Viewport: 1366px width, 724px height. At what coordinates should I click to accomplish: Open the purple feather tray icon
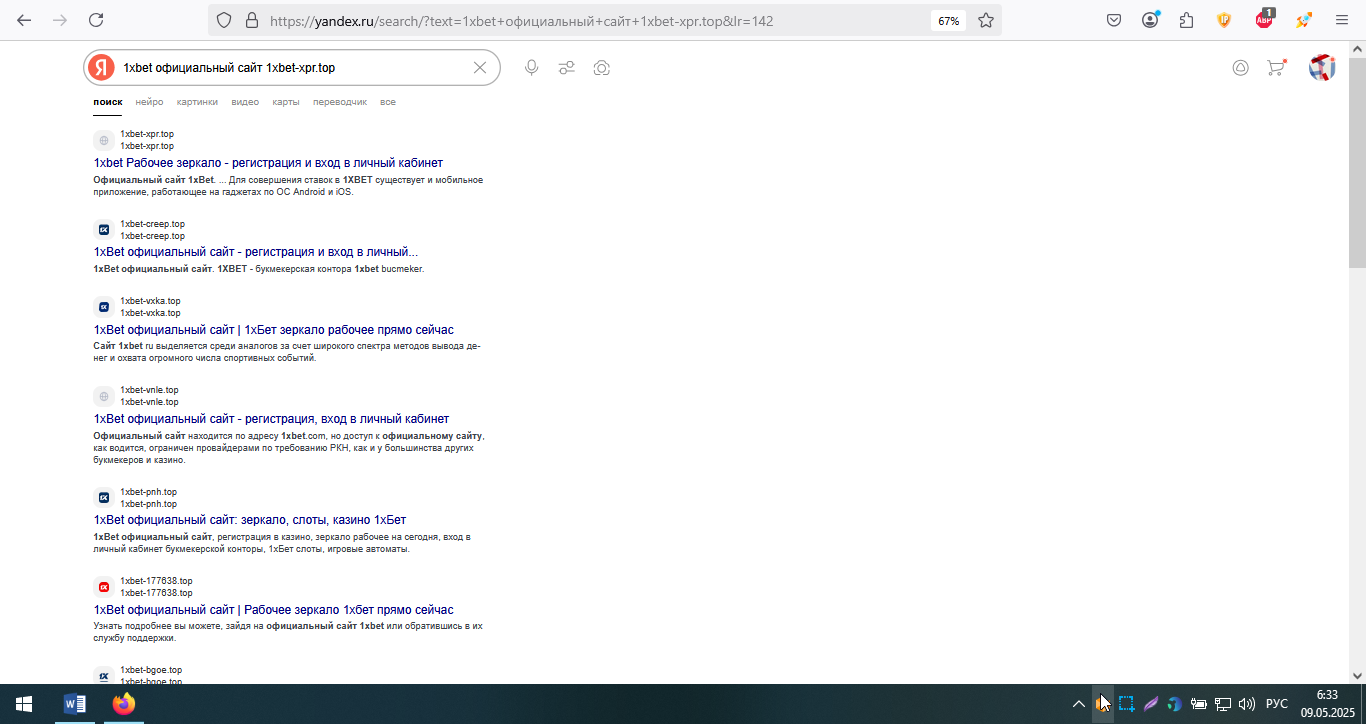click(1151, 704)
